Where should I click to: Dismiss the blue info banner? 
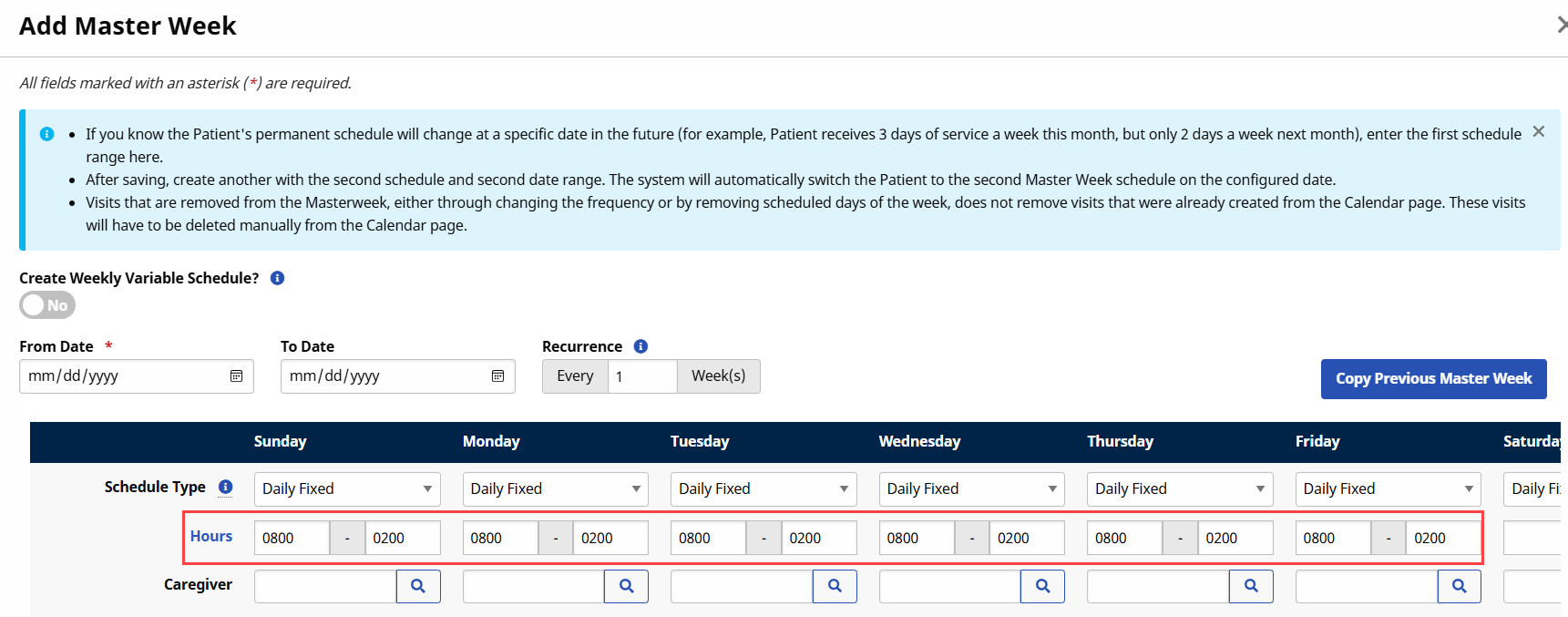tap(1538, 132)
